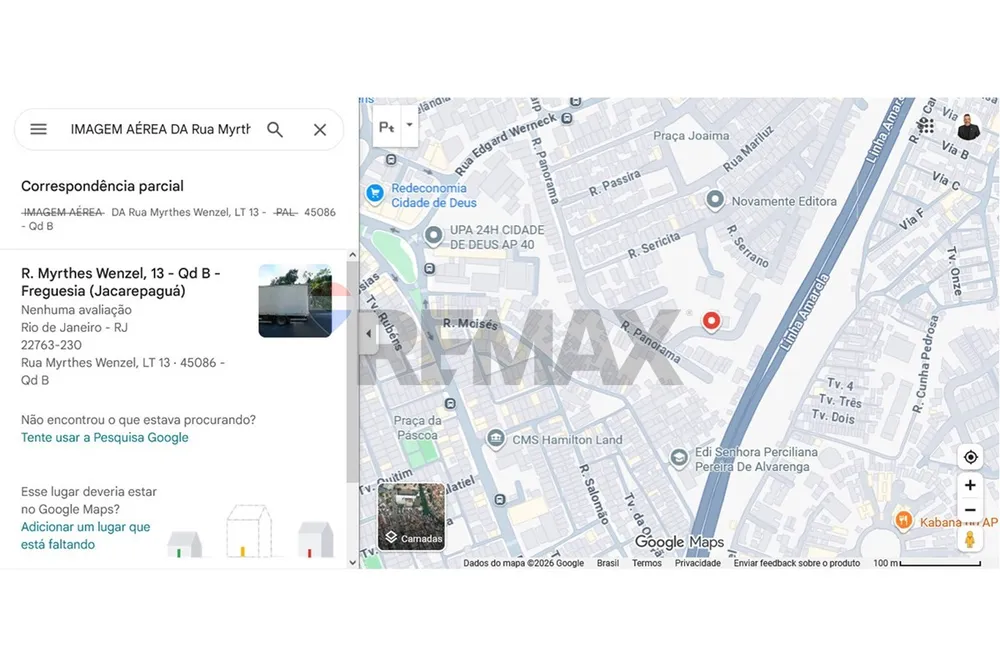Open the street photo thumbnail of the truck
1000x667 pixels.
coord(295,301)
